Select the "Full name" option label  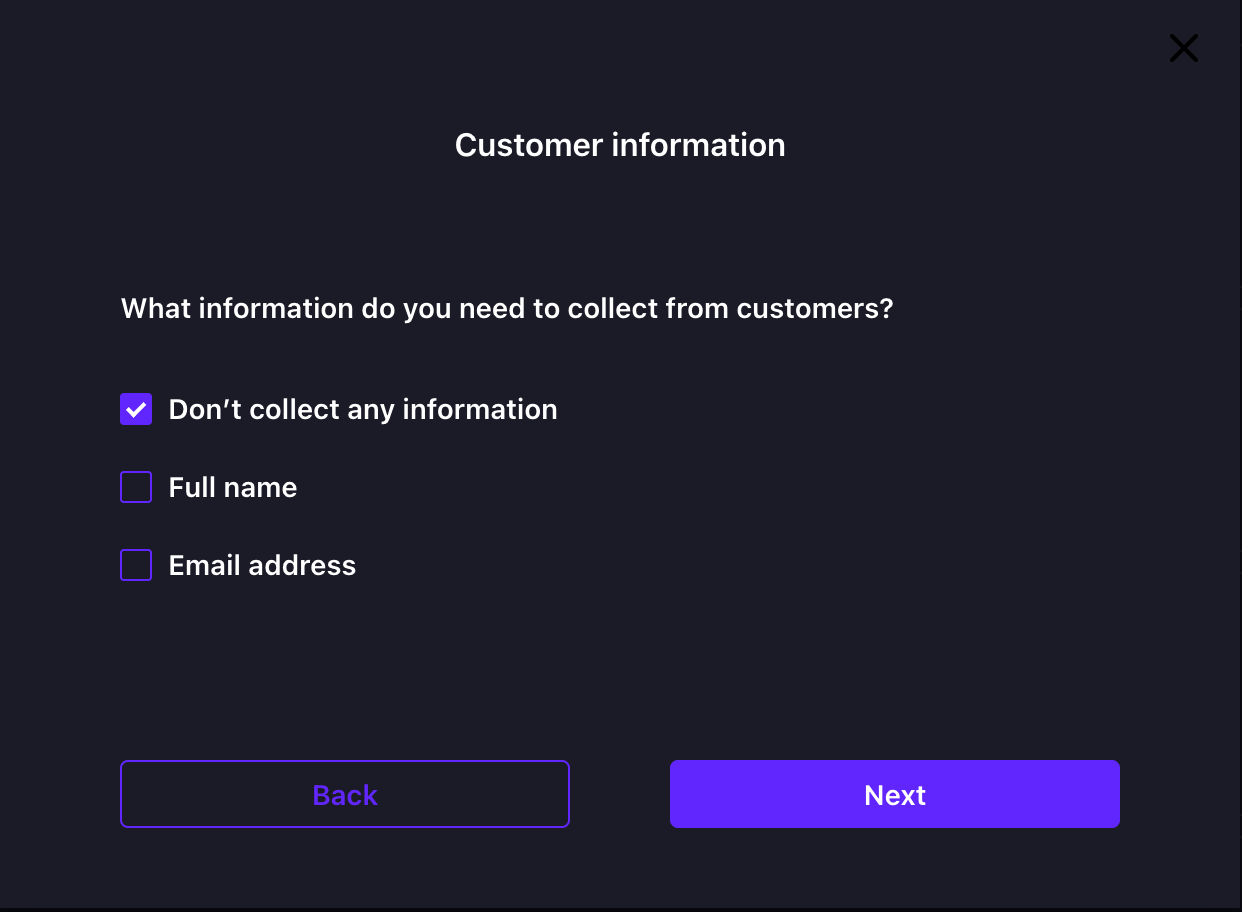pyautogui.click(x=232, y=487)
